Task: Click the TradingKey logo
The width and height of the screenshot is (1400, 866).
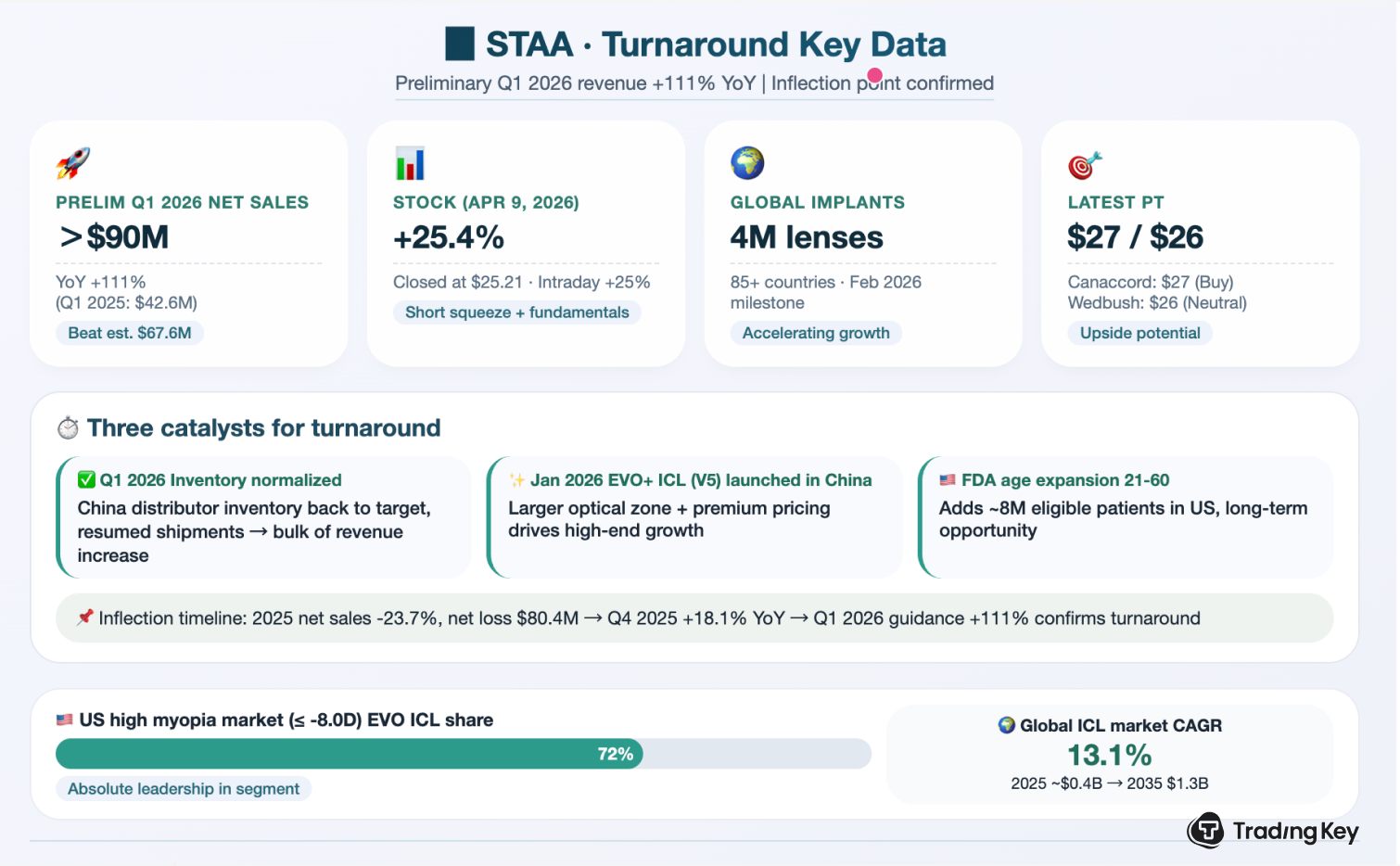Action: click(1272, 831)
